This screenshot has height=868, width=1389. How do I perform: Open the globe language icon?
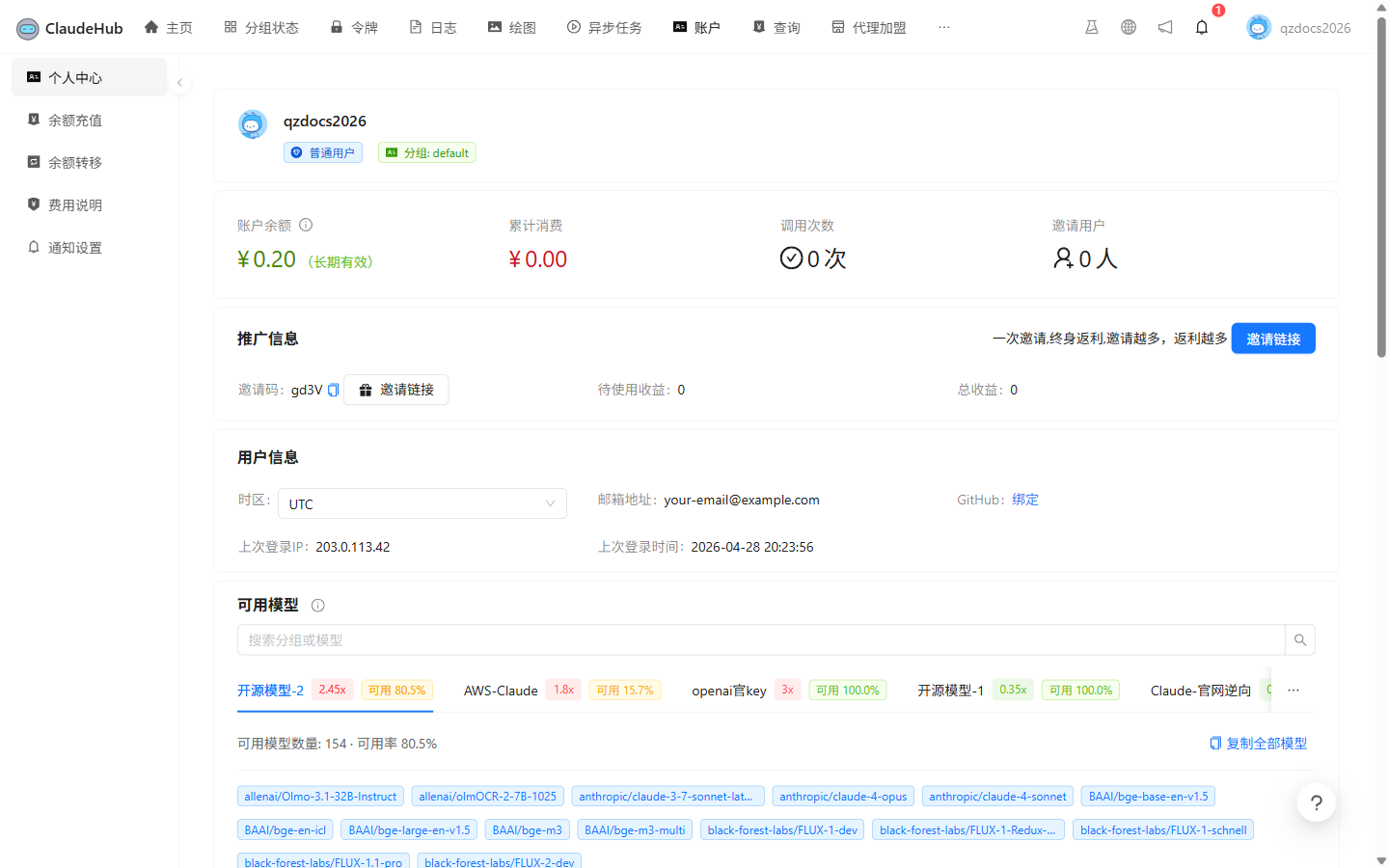(1129, 27)
